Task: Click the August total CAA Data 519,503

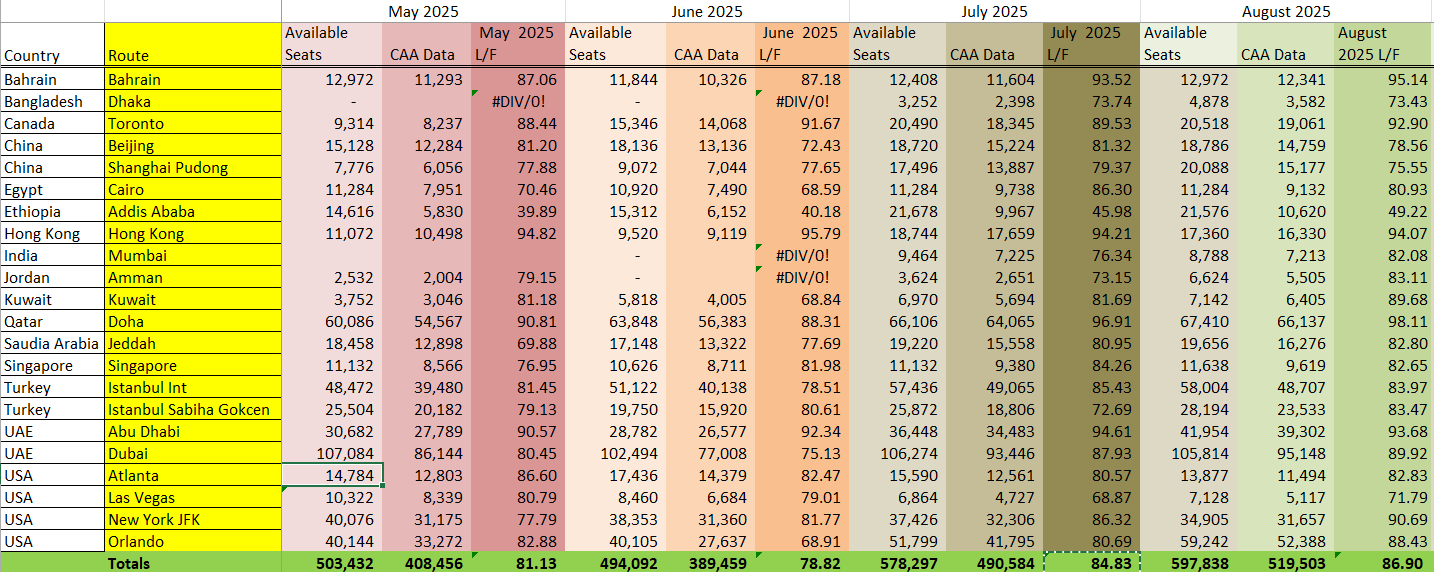Action: pos(1286,563)
